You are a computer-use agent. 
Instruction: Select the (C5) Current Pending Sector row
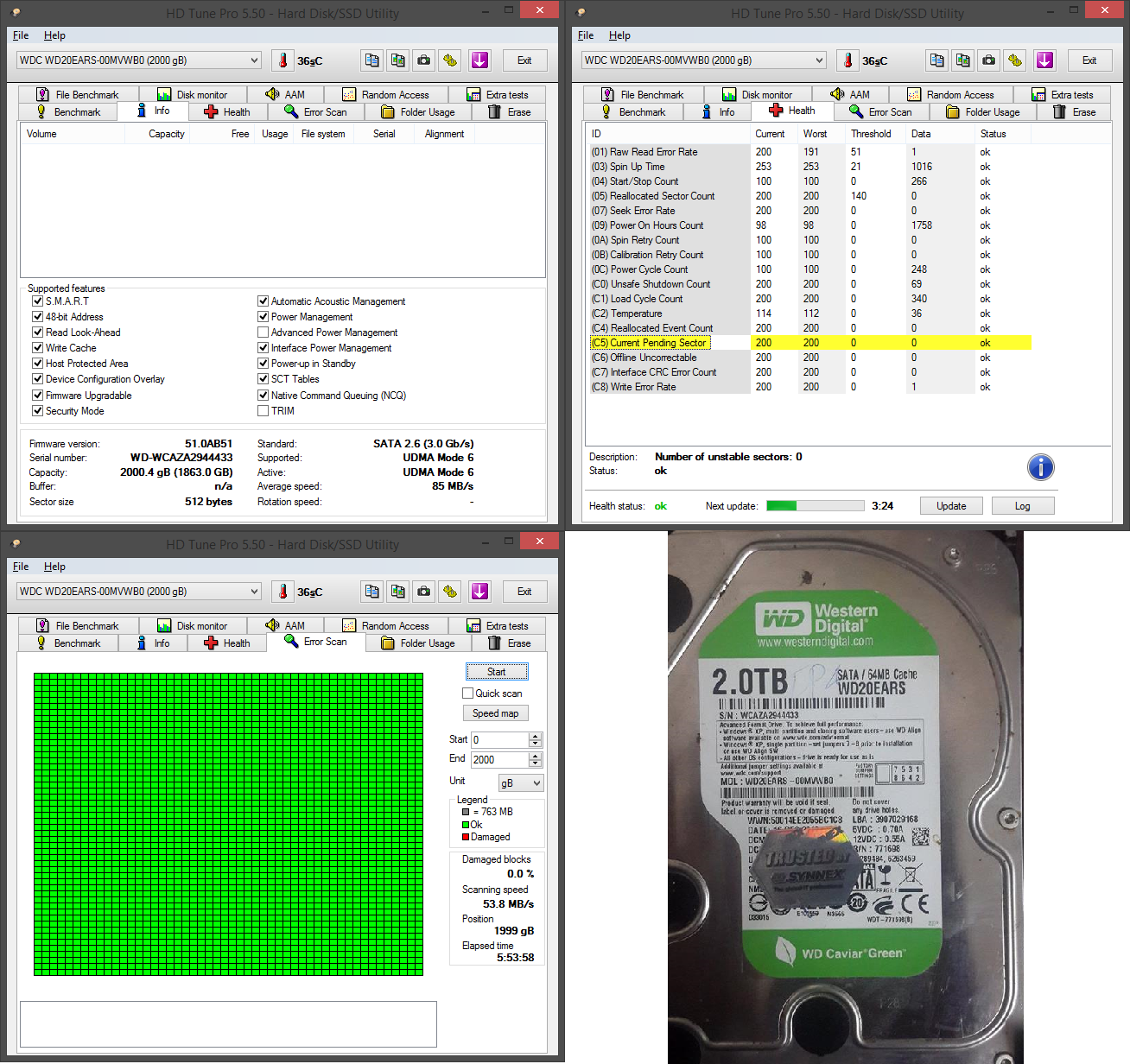809,343
